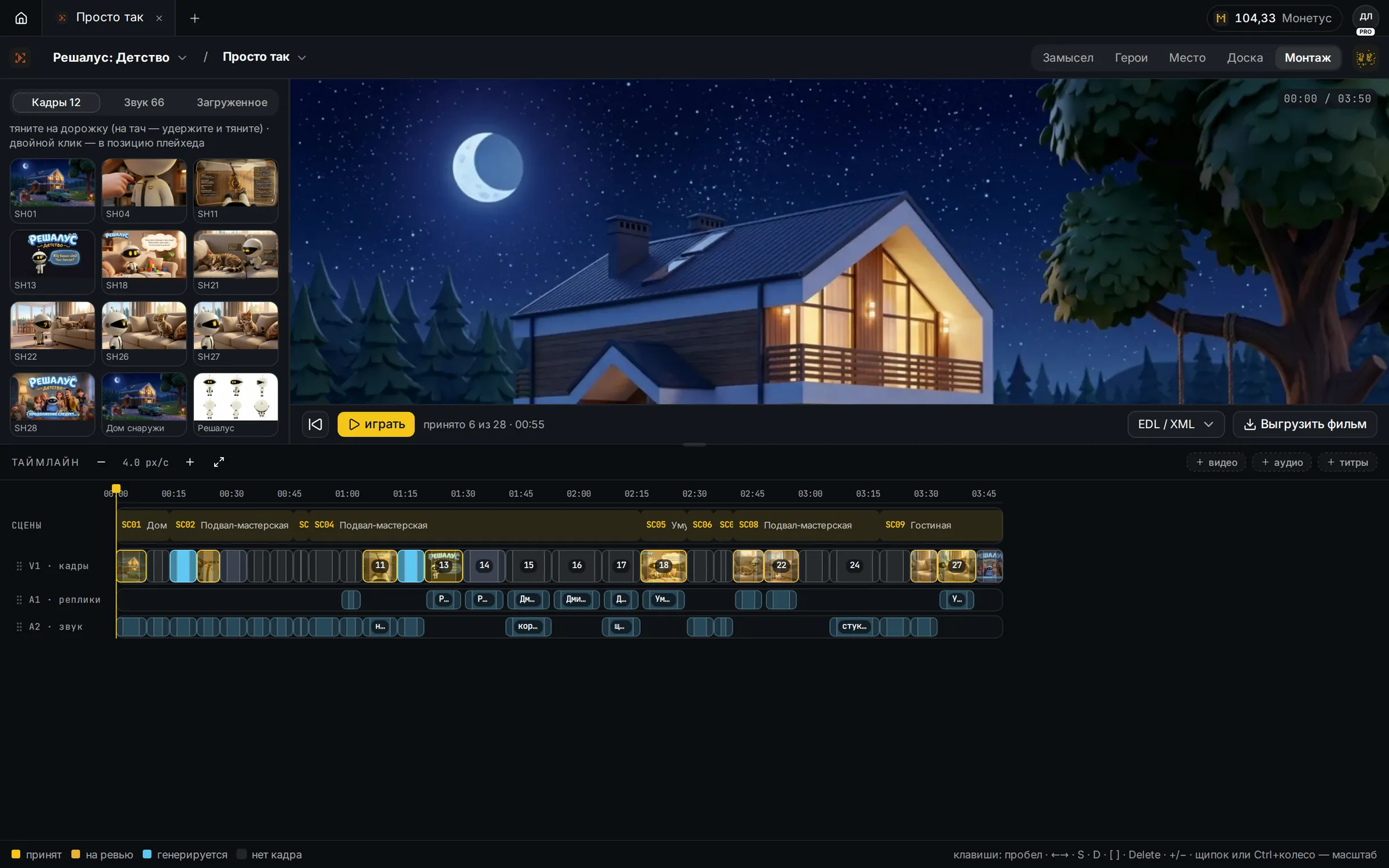Grab the V1 кадры track drag handle
The width and height of the screenshot is (1389, 868).
19,566
